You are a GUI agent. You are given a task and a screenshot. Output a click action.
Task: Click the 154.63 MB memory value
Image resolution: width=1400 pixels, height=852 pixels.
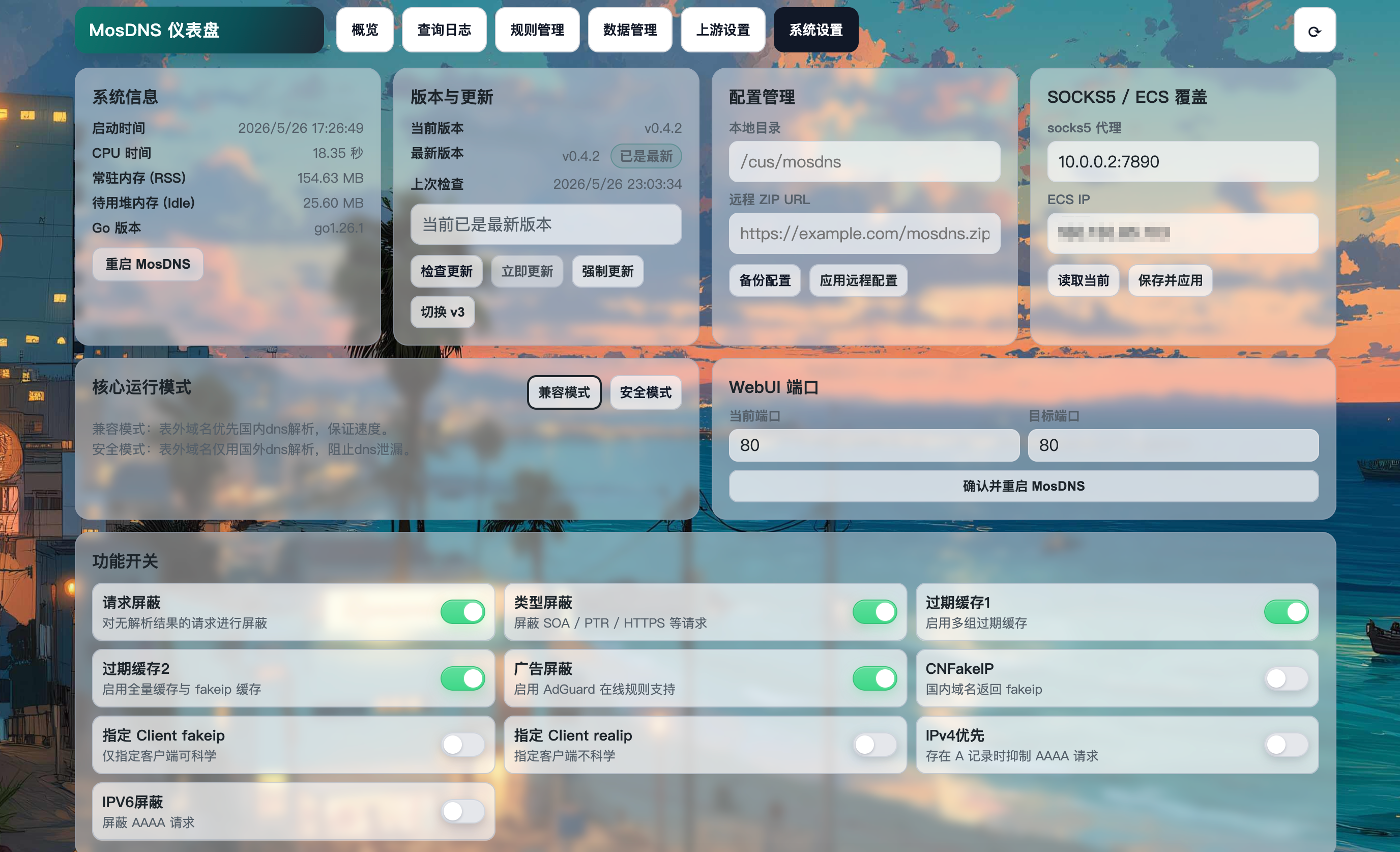(330, 179)
